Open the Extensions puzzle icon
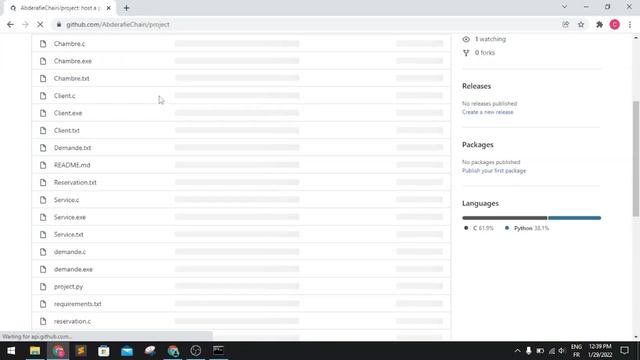The image size is (640, 360). [599, 24]
